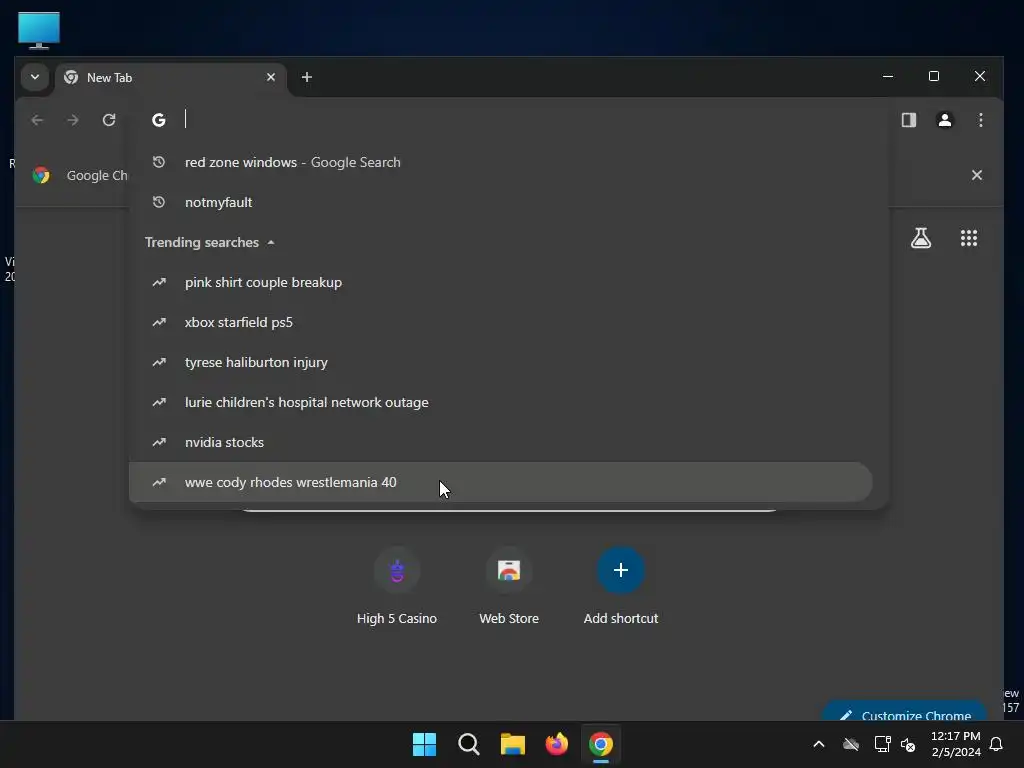The image size is (1024, 768).
Task: Click the Google Chrome logo in info bar
Action: point(41,175)
